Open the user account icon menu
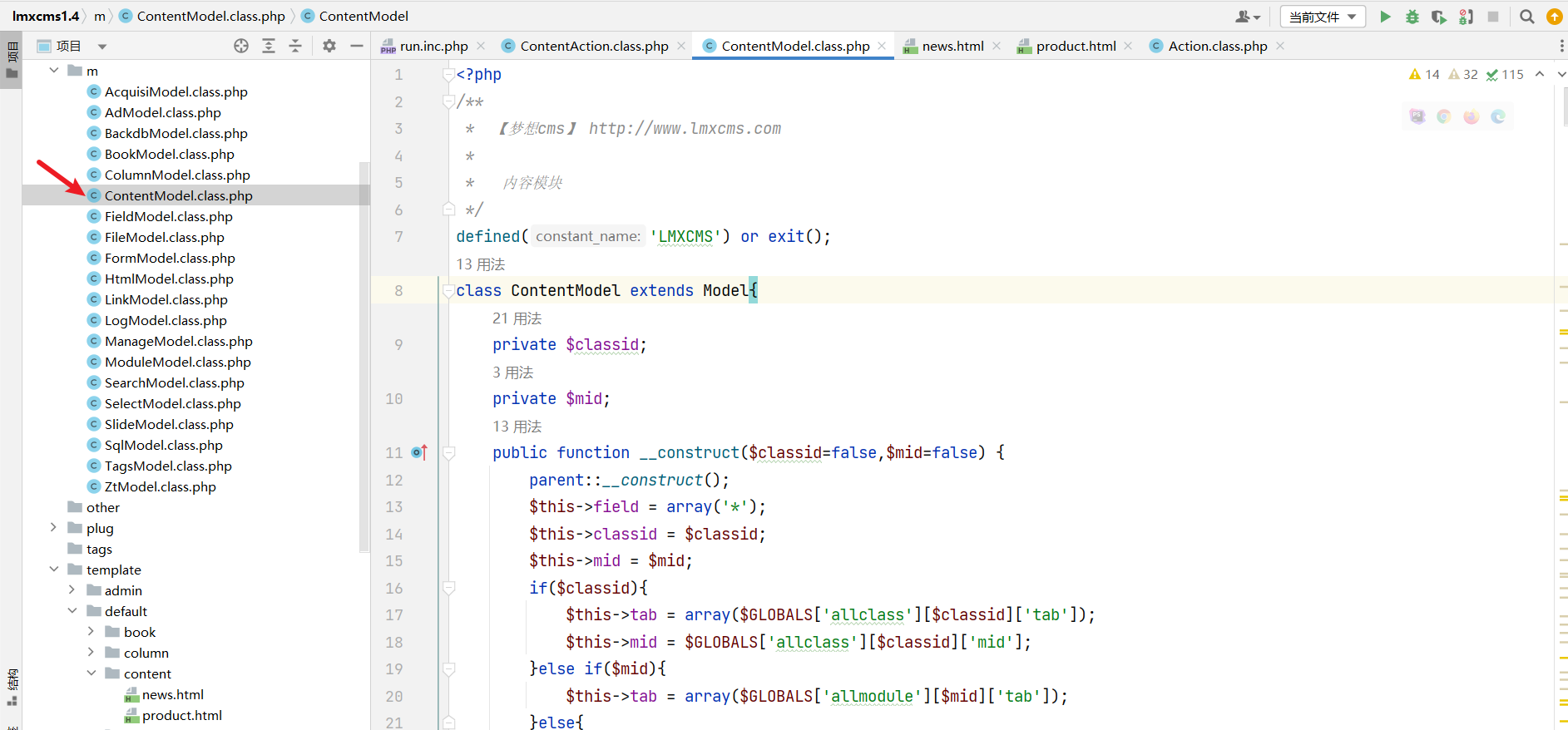This screenshot has height=730, width=1568. coord(1248,17)
